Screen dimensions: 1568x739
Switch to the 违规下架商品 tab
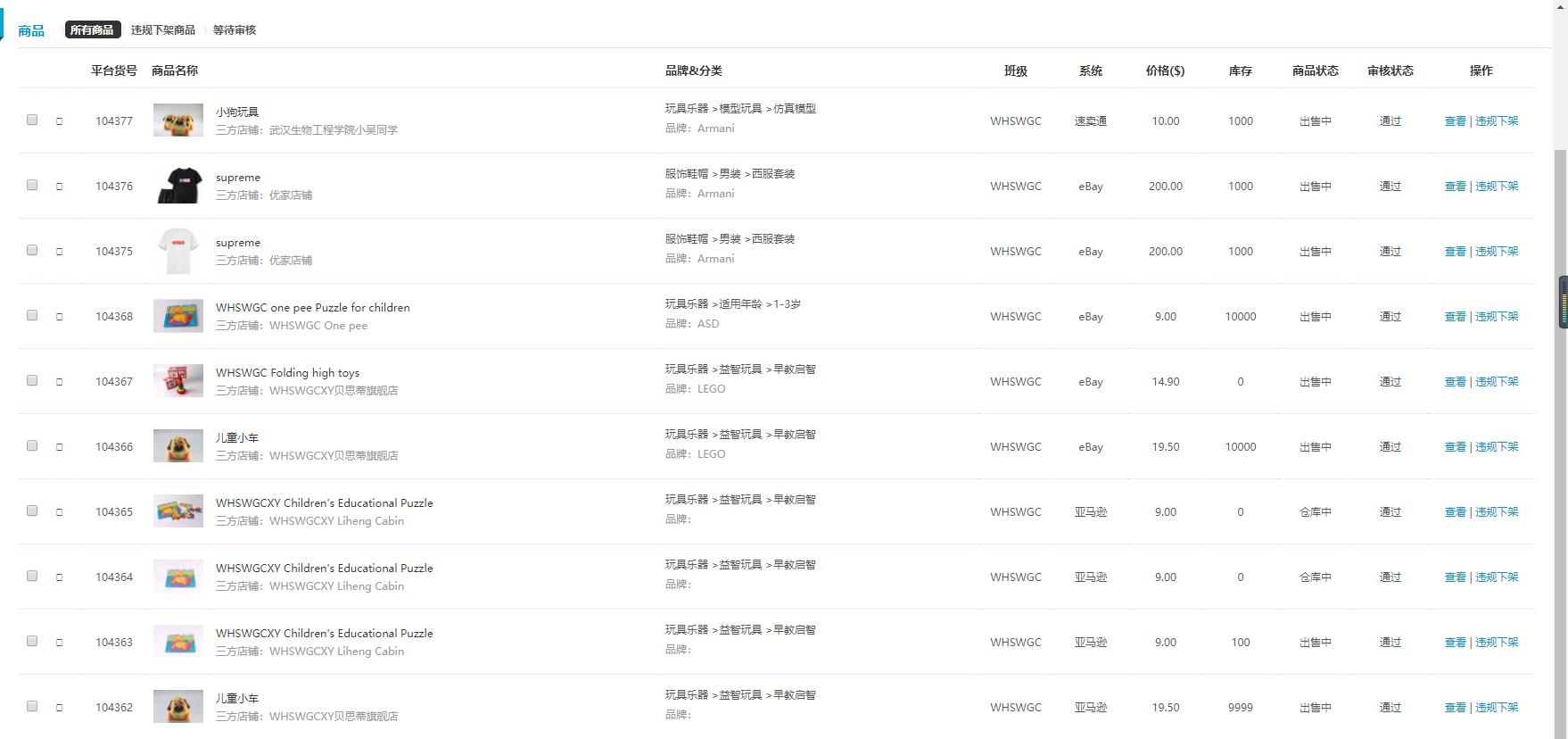[162, 30]
